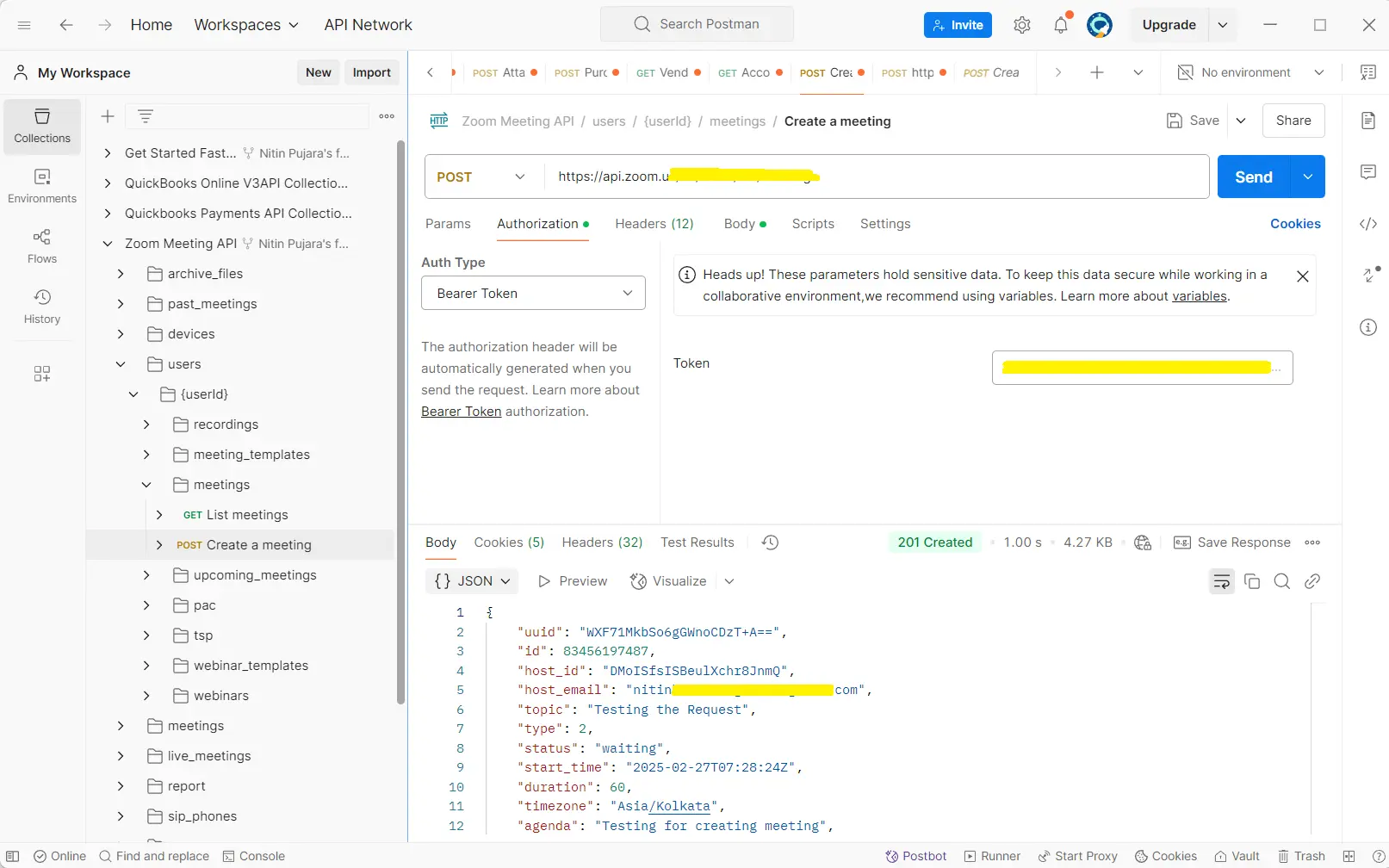Switch to the Params tab
Screen dimensions: 1389x868
point(448,224)
